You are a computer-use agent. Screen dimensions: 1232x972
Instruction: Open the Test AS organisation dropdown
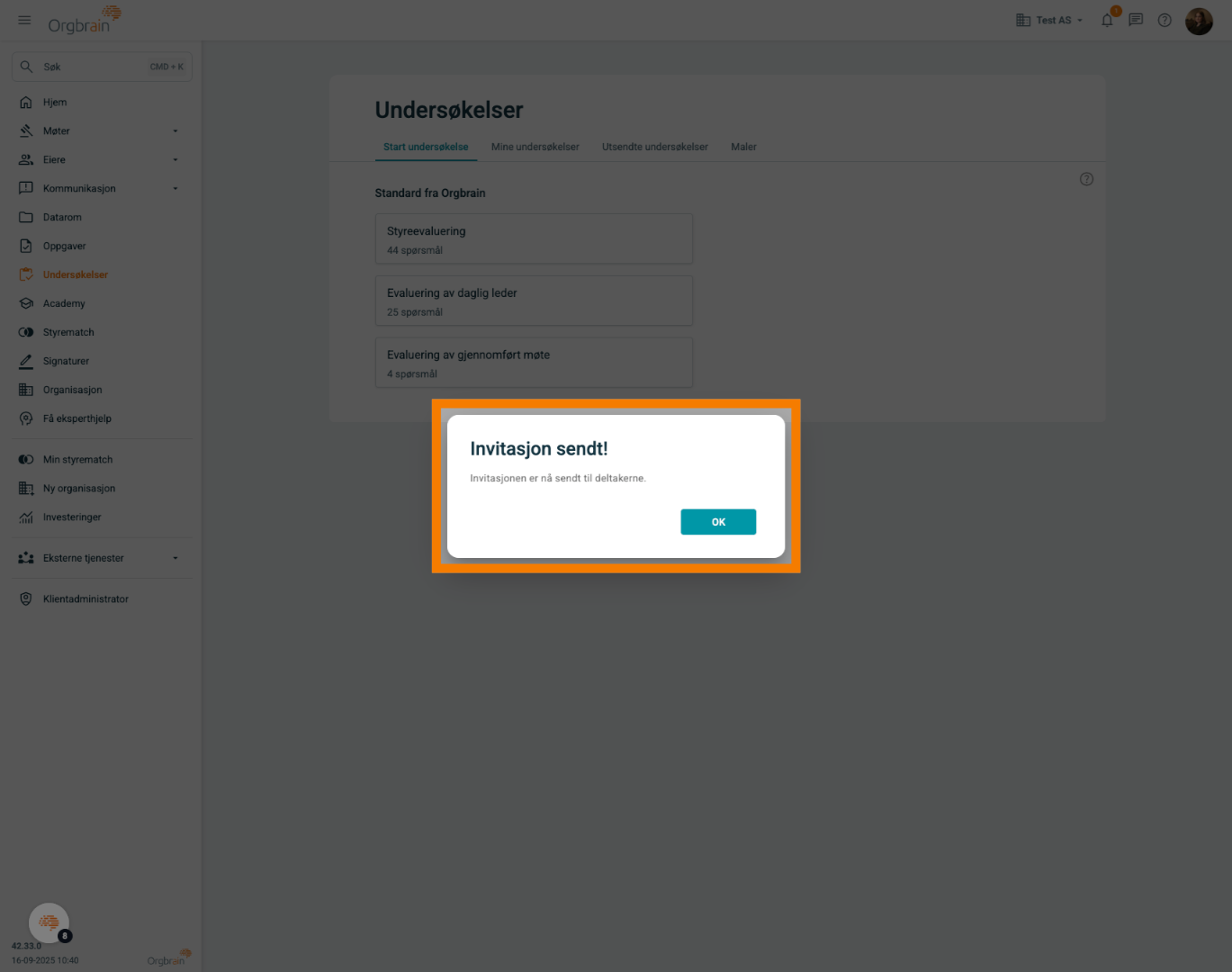pos(1049,20)
